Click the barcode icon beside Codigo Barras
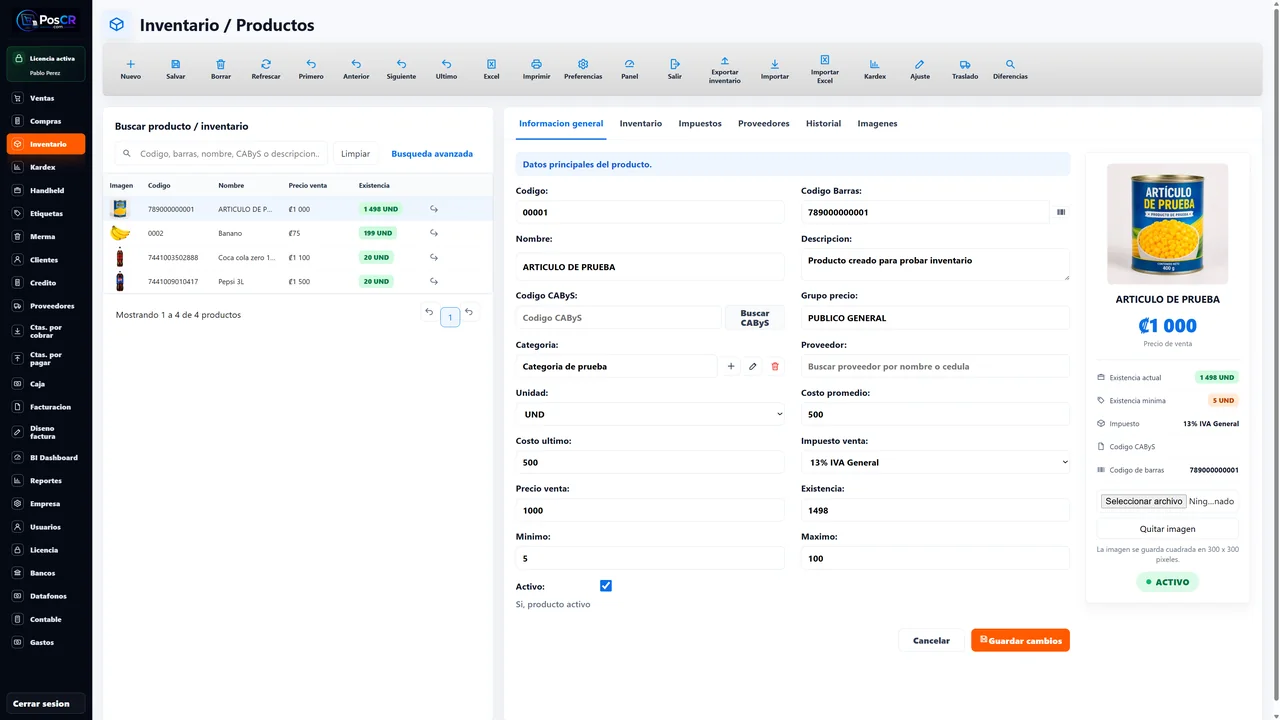Screen dimensions: 1280x720 pos(1061,212)
